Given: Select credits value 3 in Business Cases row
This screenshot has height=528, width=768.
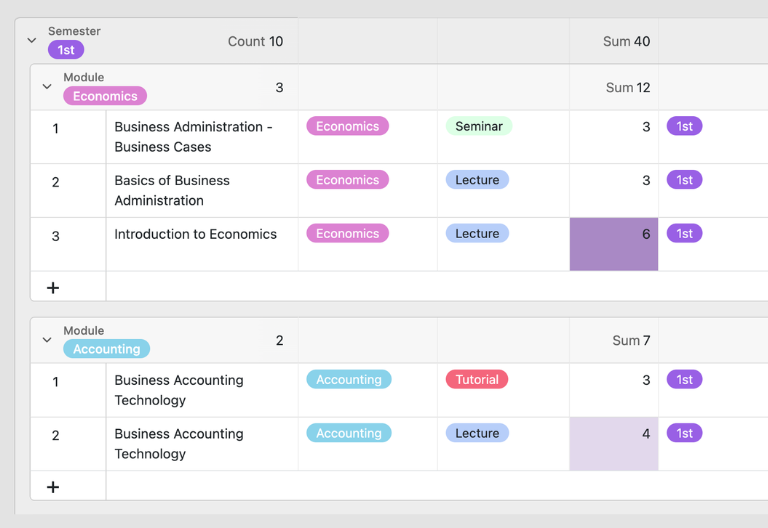Looking at the screenshot, I should 646,127.
